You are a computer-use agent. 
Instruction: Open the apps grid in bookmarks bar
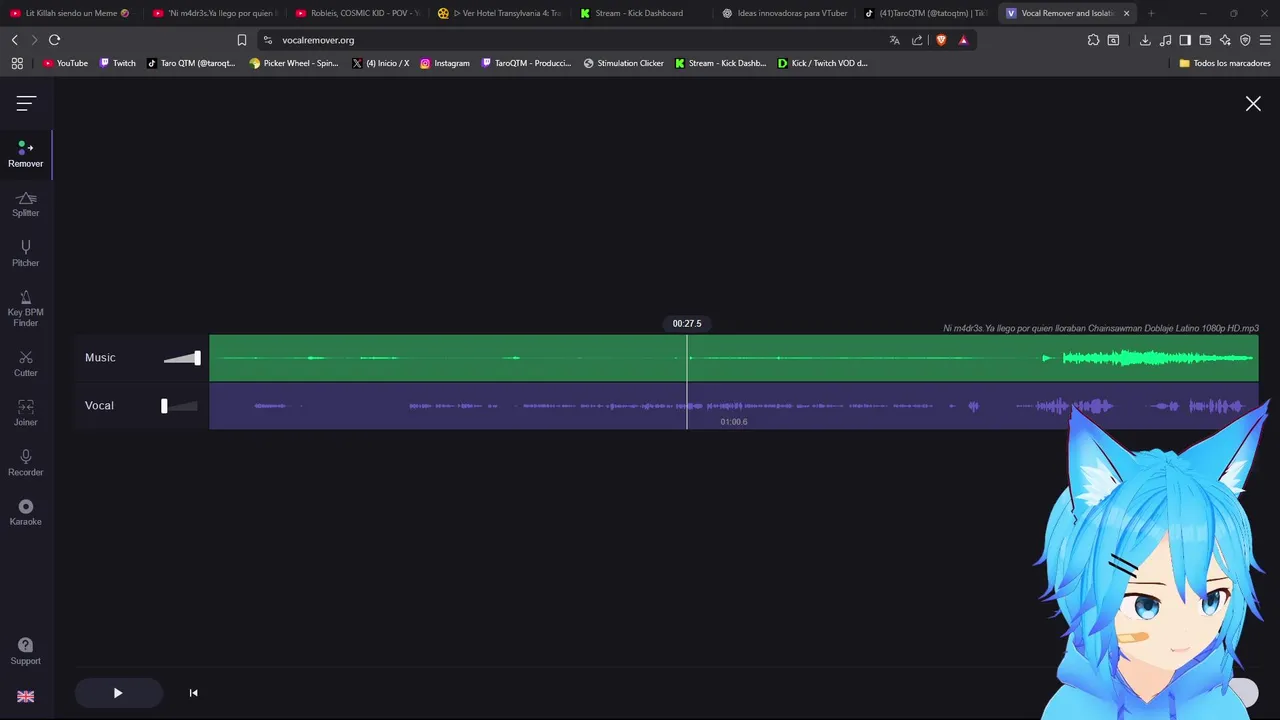(17, 63)
